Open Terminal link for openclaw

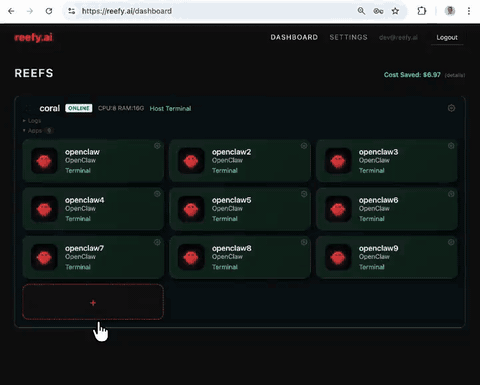click(78, 171)
